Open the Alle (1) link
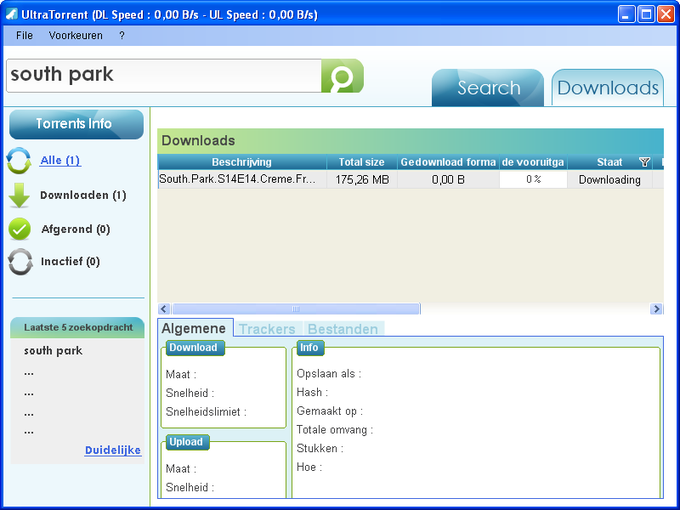Image resolution: width=680 pixels, height=510 pixels. (60, 160)
